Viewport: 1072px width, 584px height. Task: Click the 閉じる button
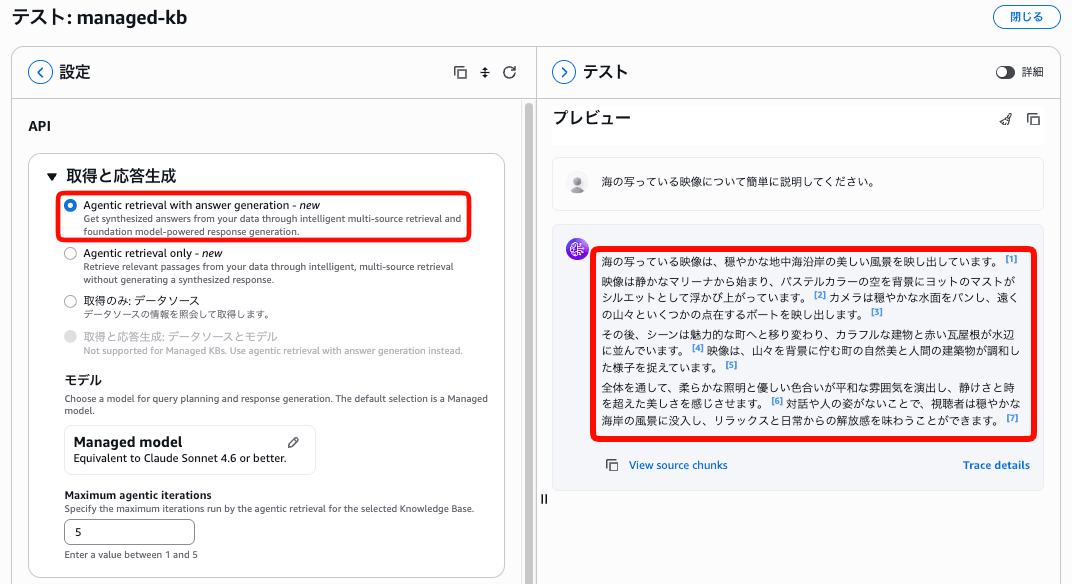1026,17
